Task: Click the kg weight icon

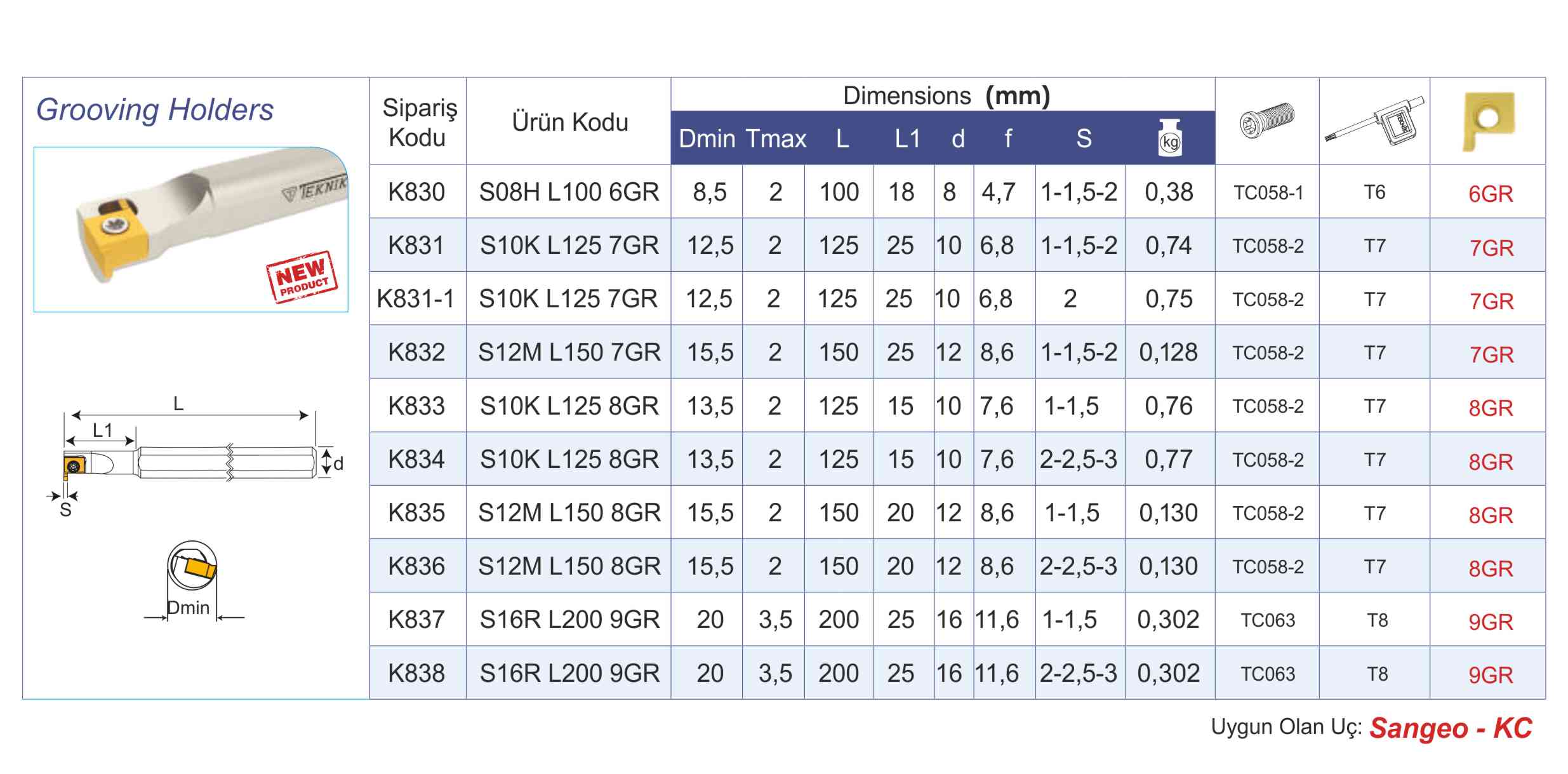Action: coord(1169,138)
